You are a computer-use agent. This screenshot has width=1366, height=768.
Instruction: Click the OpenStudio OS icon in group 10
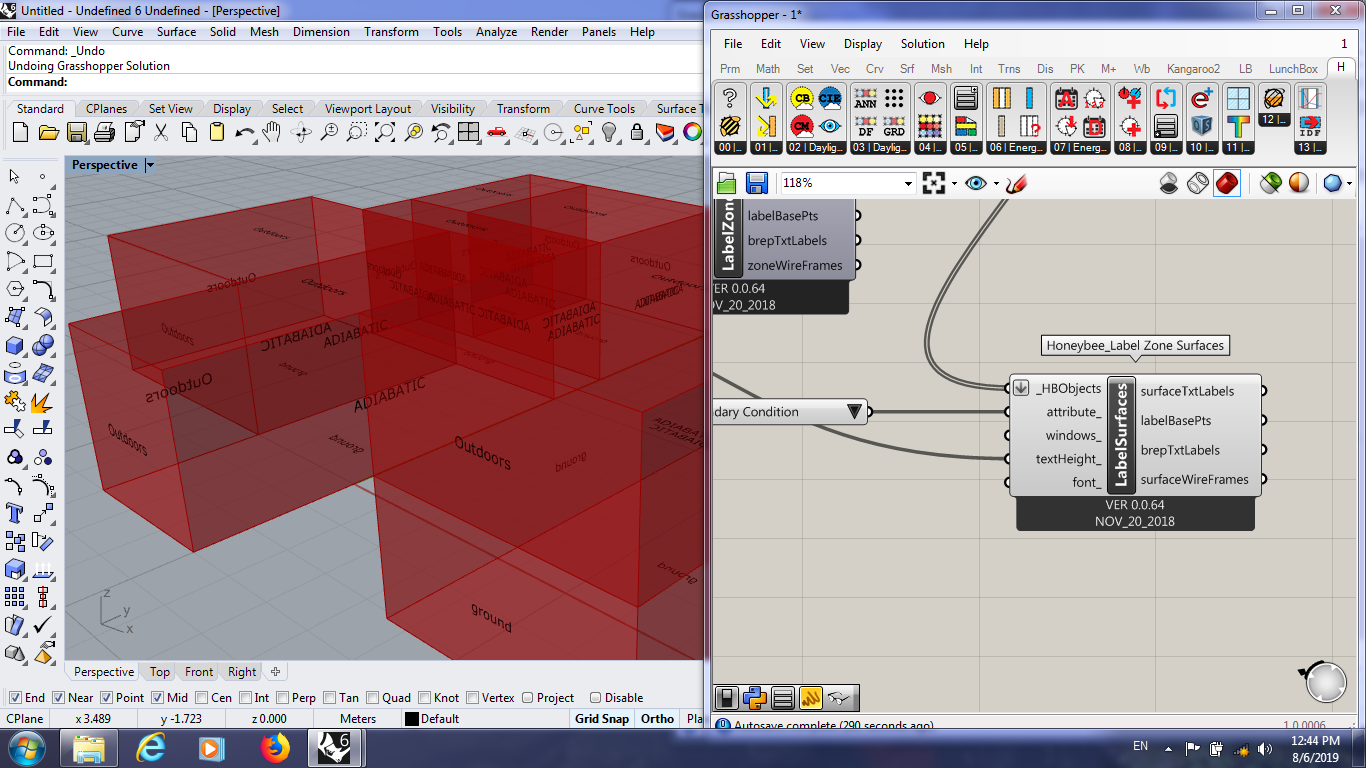pyautogui.click(x=1201, y=126)
